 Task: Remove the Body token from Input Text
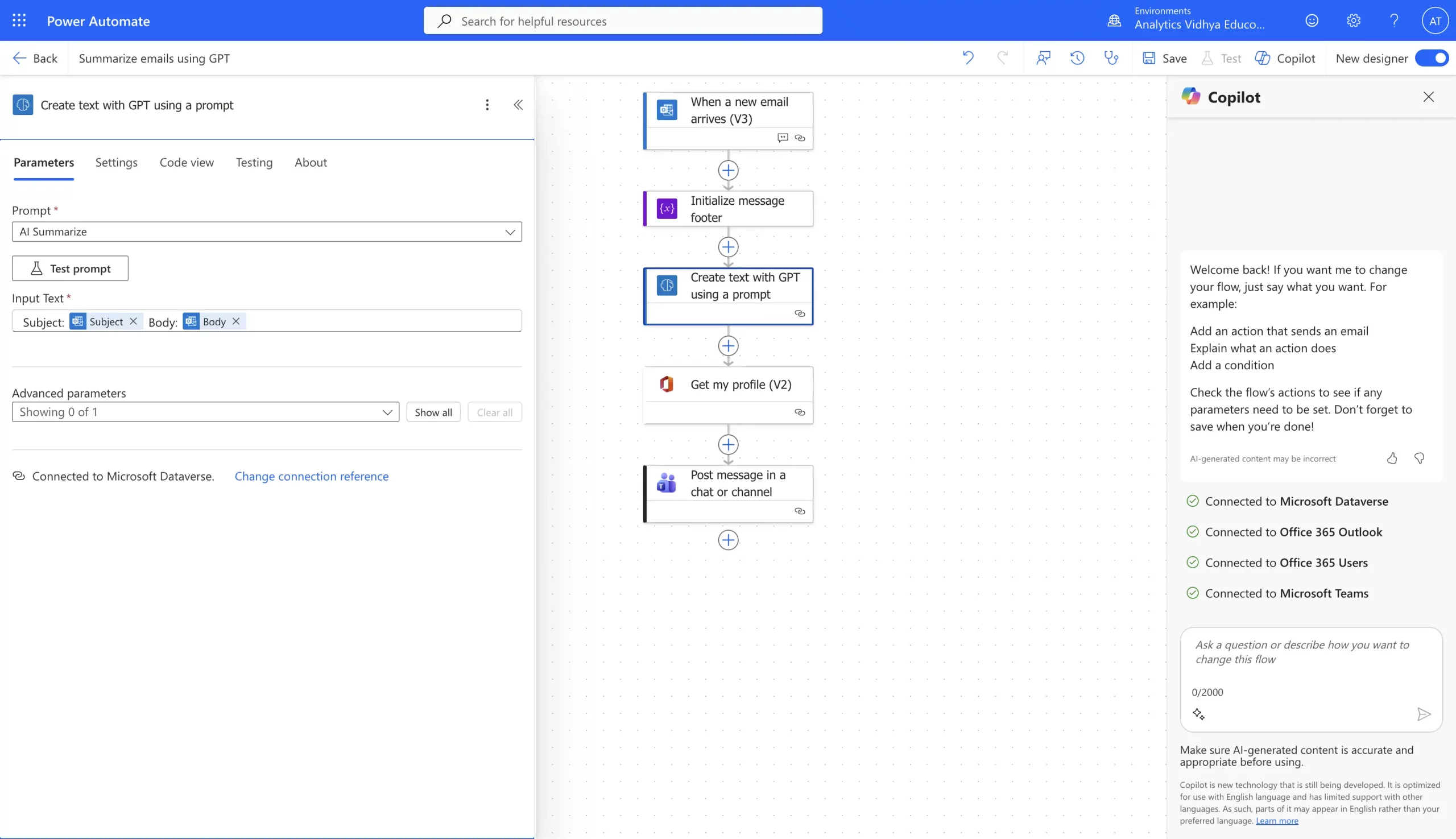point(235,321)
